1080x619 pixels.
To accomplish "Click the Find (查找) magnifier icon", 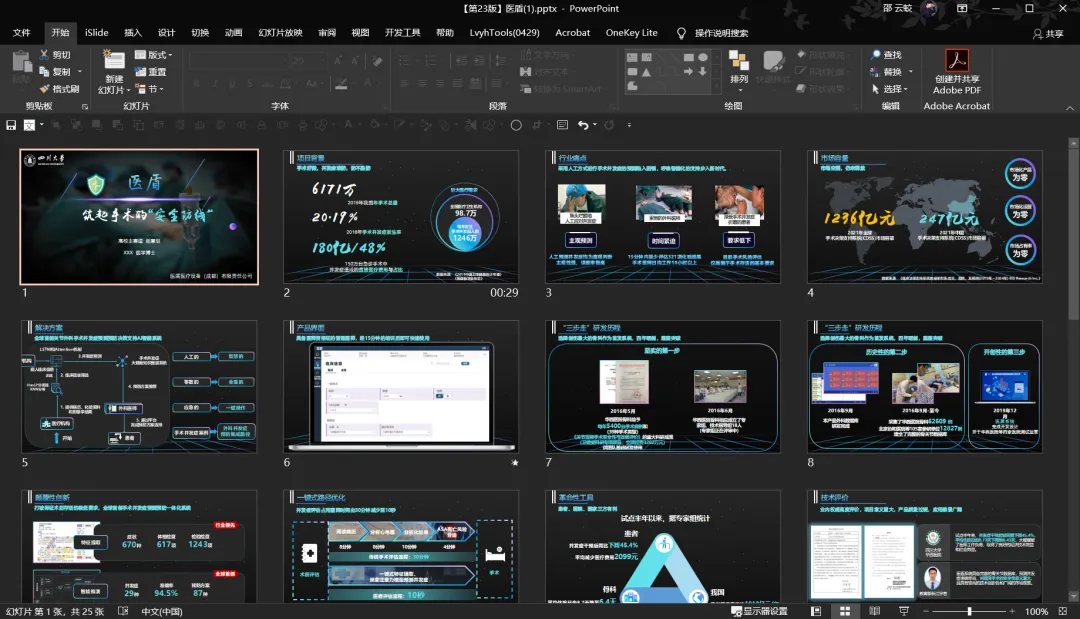I will [x=875, y=54].
